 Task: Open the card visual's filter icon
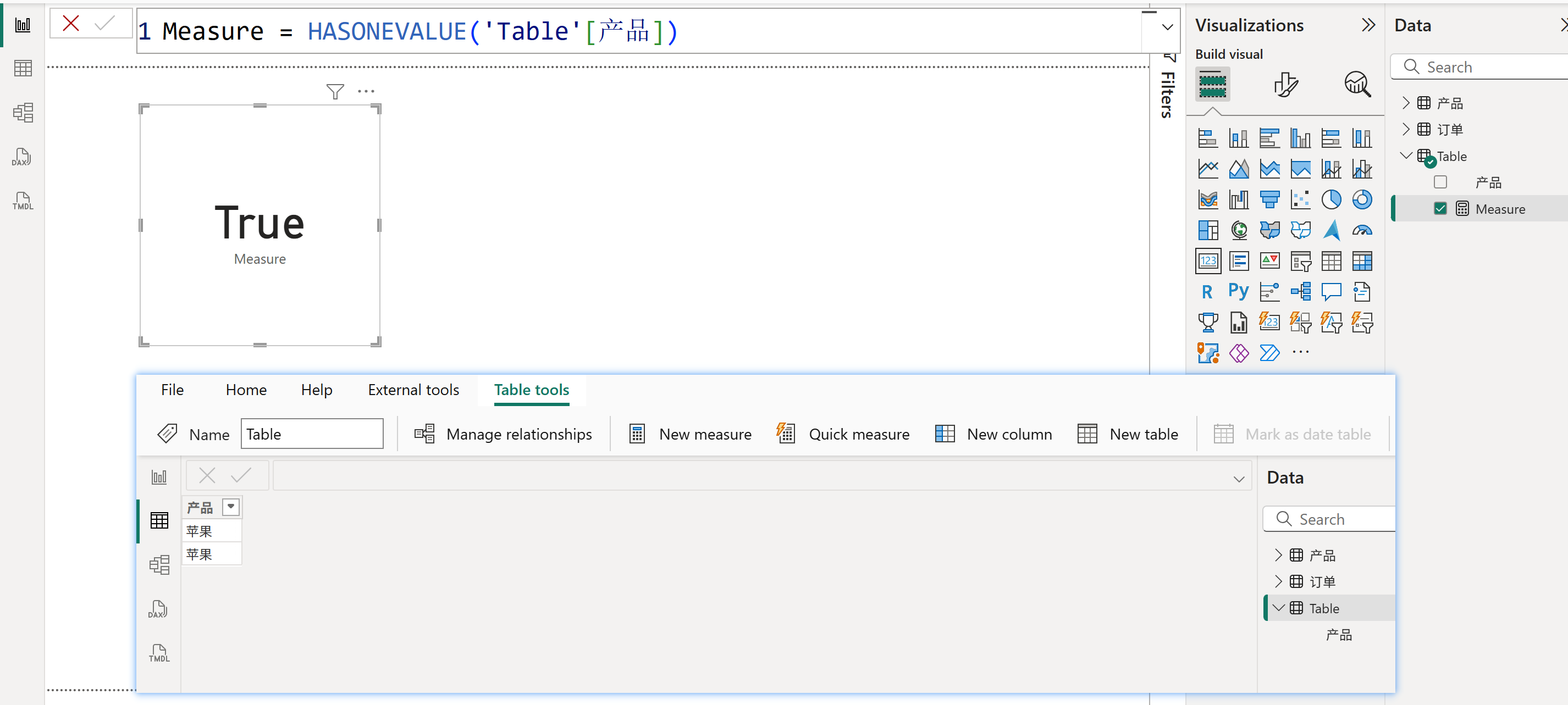(335, 91)
